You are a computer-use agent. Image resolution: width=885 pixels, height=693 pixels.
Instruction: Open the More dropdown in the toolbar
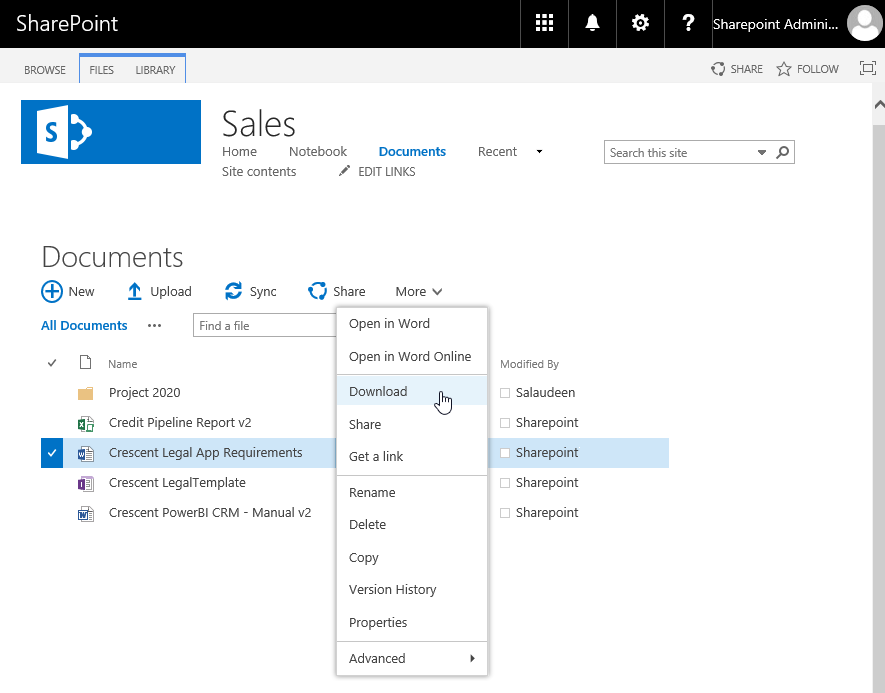pos(418,291)
